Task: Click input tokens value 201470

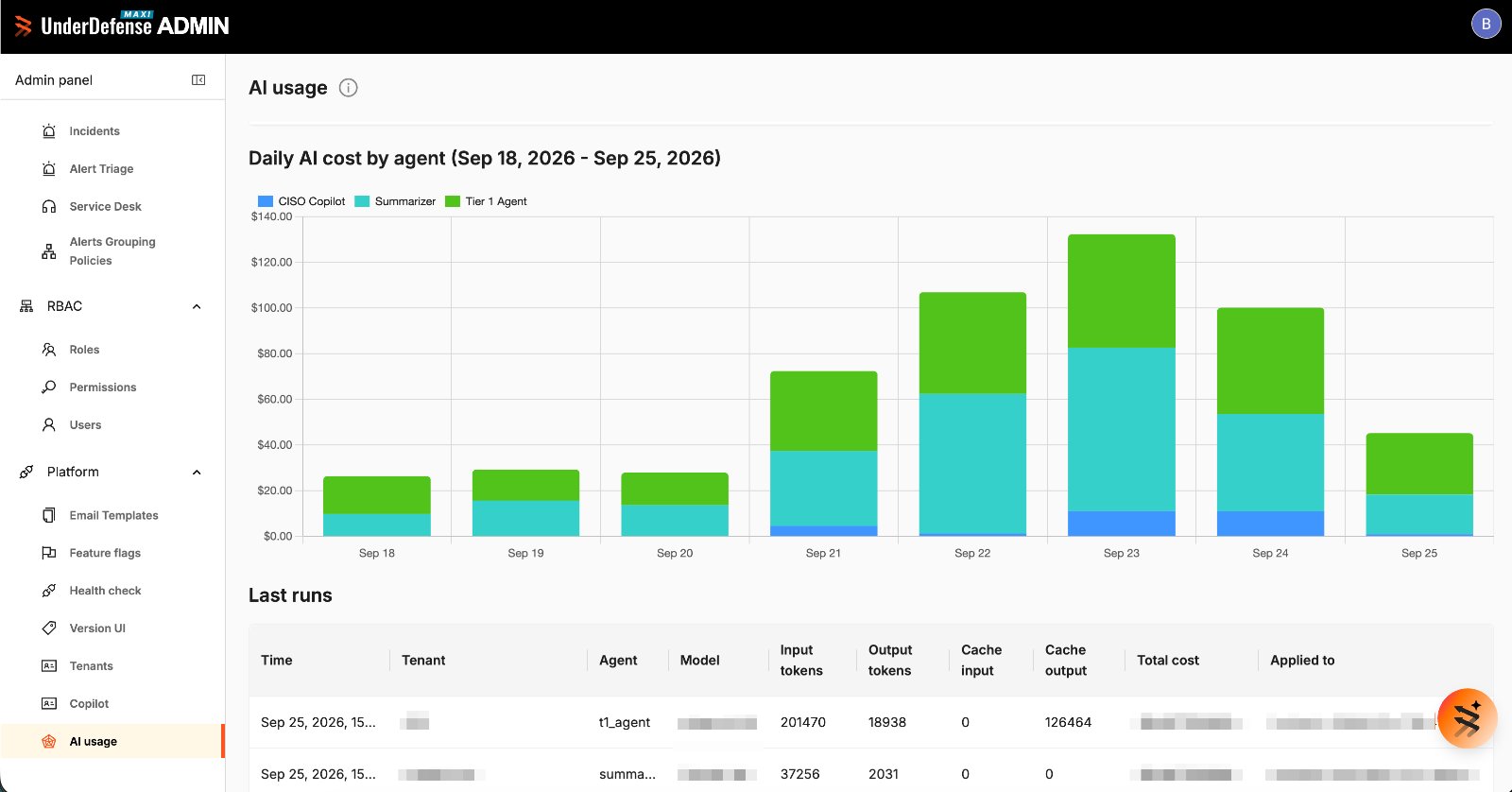Action: point(803,722)
